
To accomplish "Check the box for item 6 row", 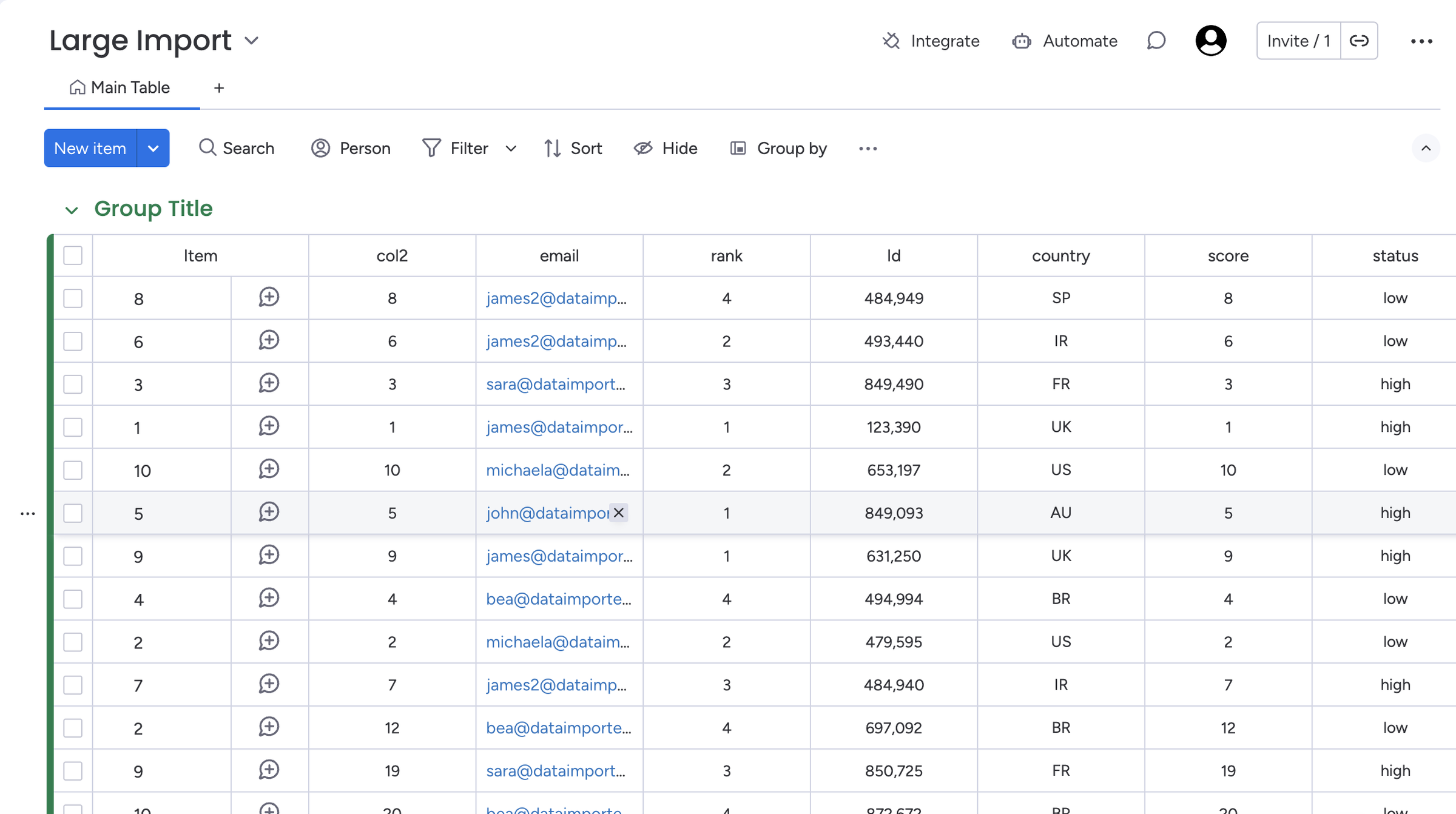I will coord(73,341).
